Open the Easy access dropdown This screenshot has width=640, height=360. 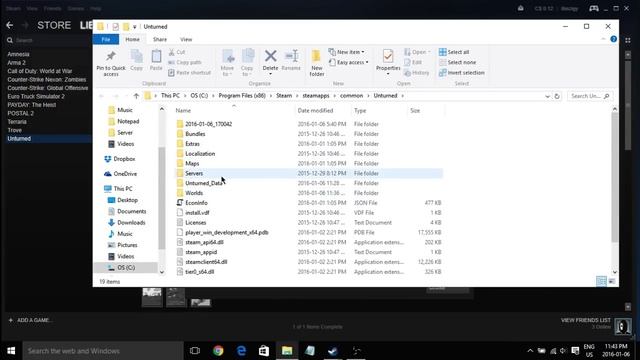point(349,62)
